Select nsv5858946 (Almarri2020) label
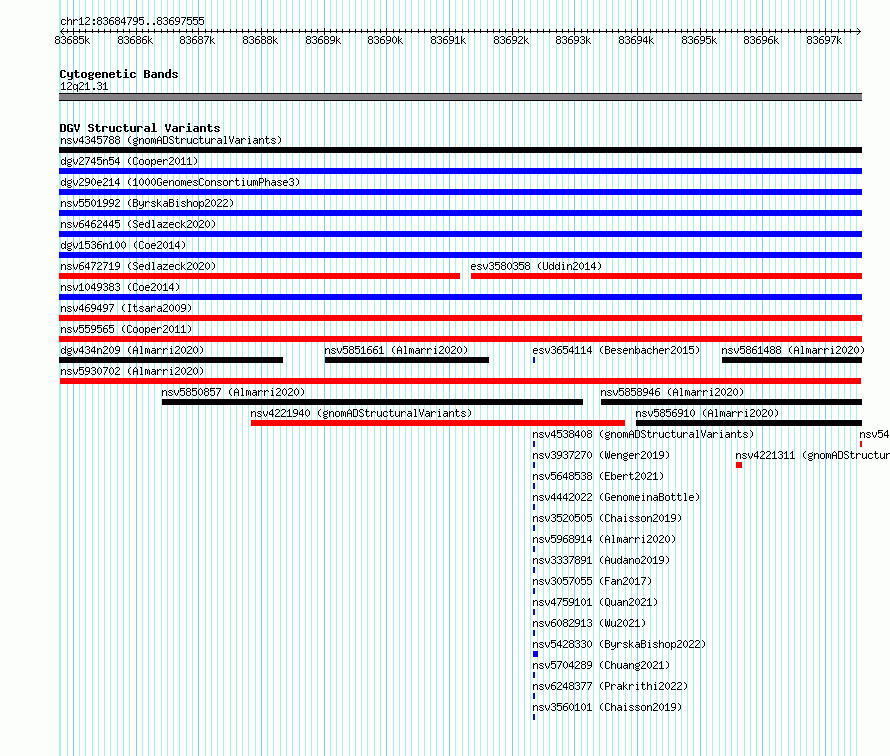 click(x=672, y=392)
